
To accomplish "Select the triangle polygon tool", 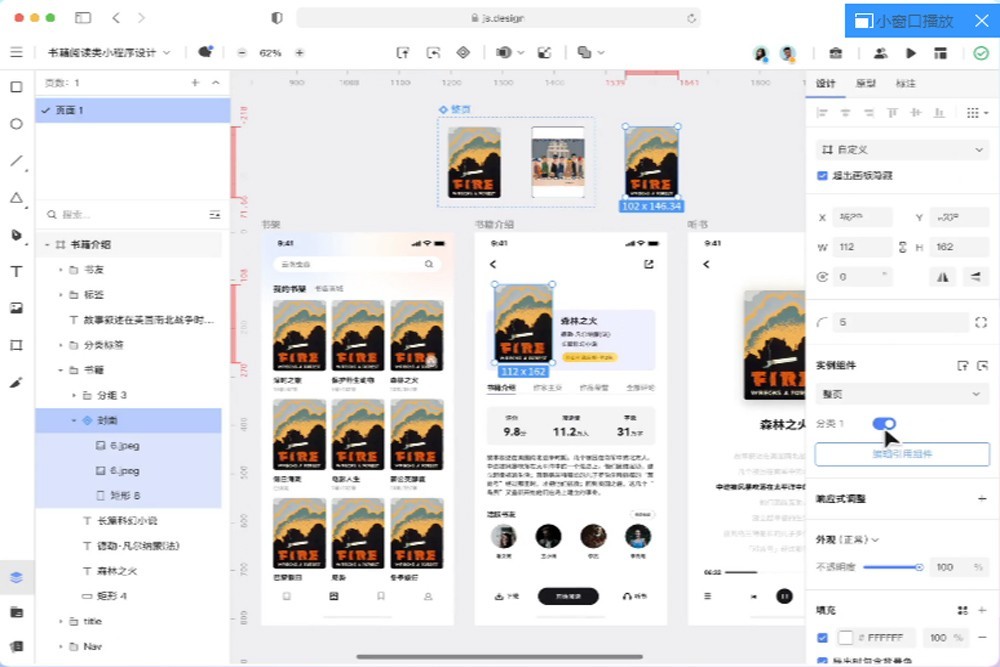I will coord(17,198).
